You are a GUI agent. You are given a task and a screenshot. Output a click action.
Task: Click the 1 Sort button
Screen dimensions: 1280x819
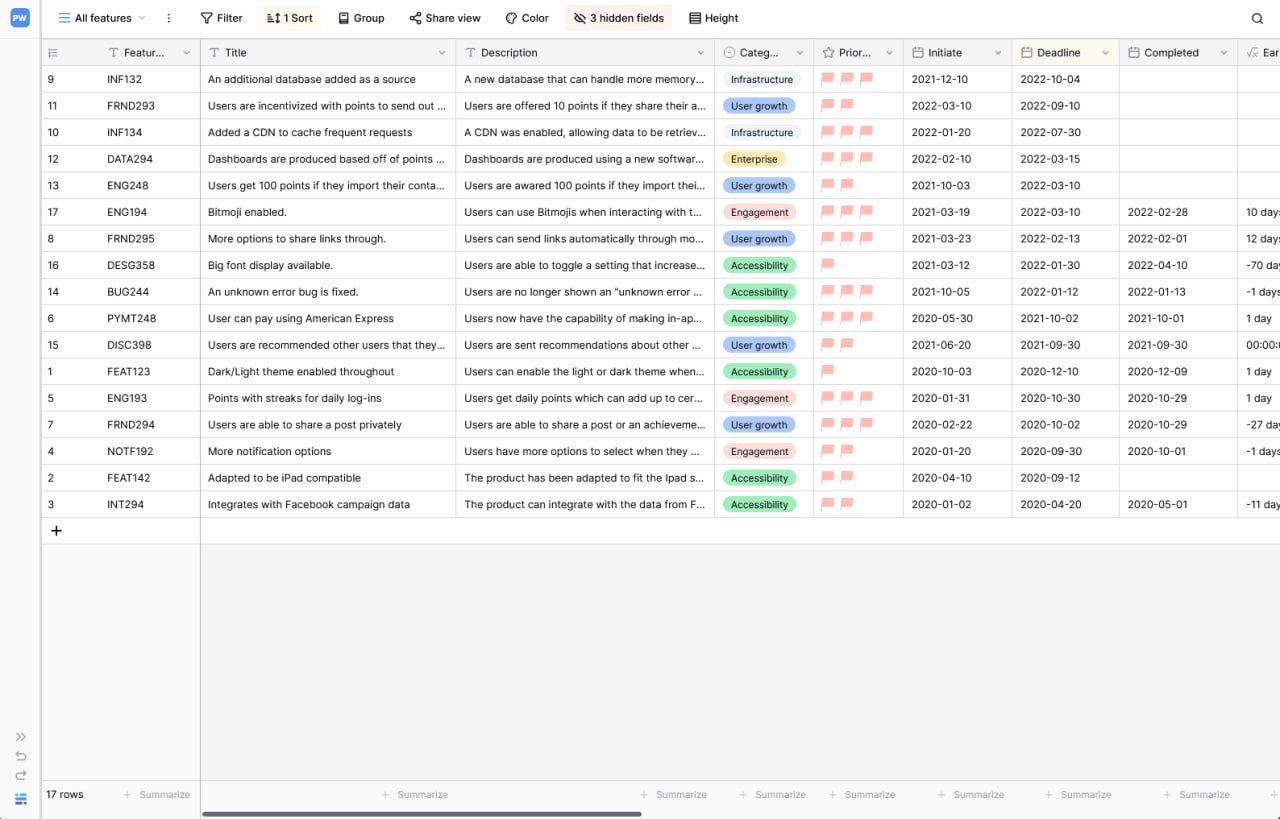290,18
